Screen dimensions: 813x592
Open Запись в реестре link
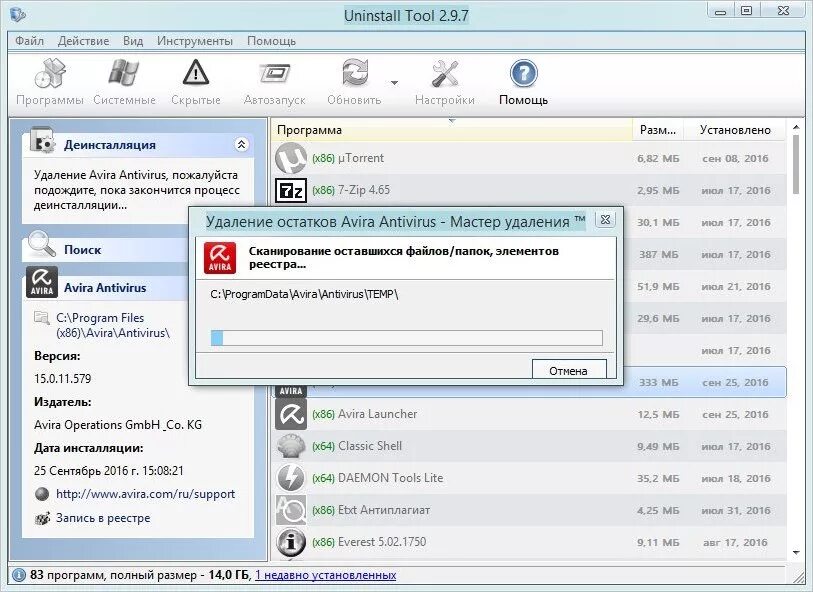[103, 518]
